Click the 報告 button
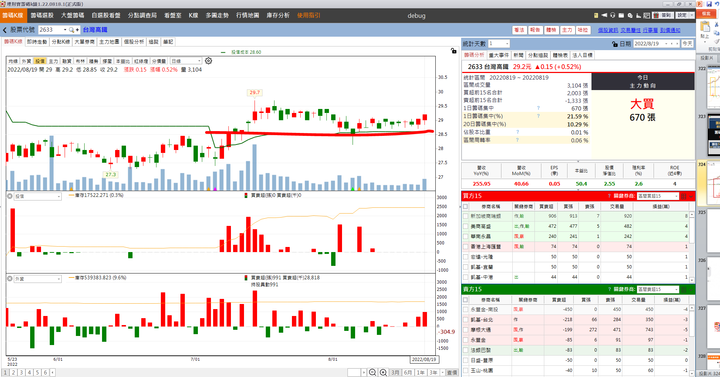 535,30
